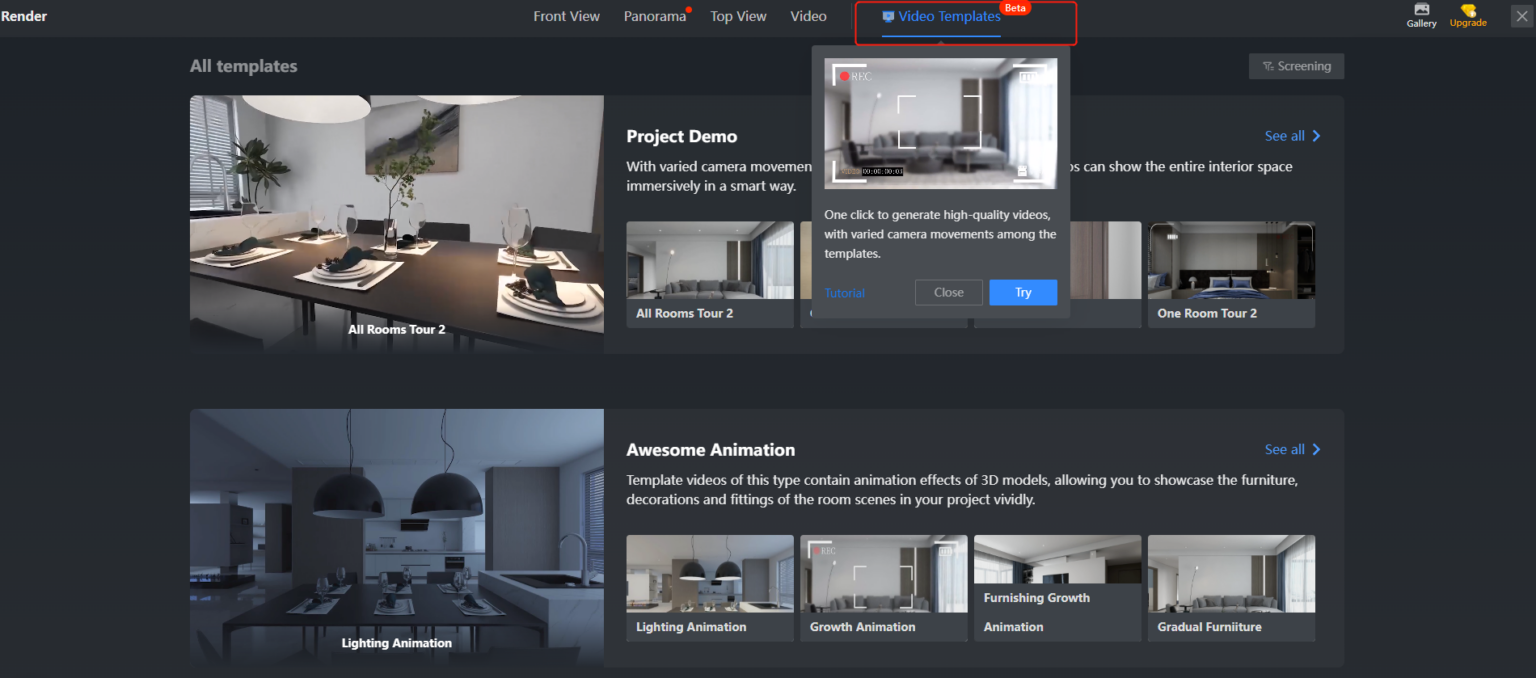The image size is (1536, 678).
Task: Open the Tutorial link
Action: click(844, 292)
